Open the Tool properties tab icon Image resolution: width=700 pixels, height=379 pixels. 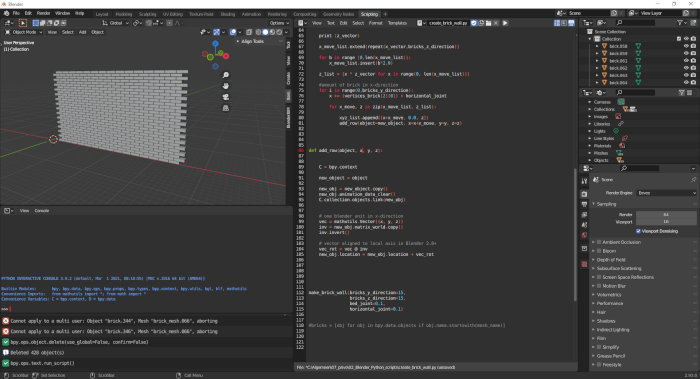coord(584,181)
